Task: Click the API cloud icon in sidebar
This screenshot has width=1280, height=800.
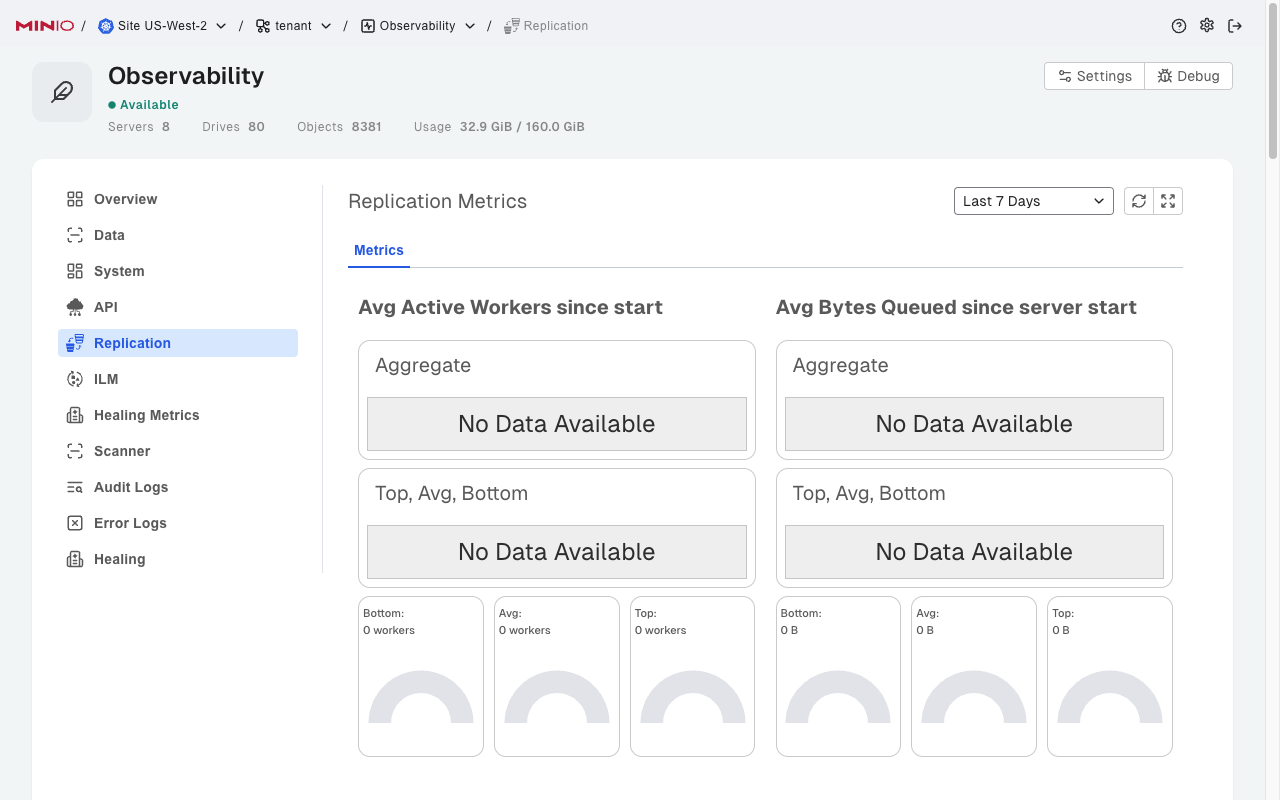Action: pos(75,307)
